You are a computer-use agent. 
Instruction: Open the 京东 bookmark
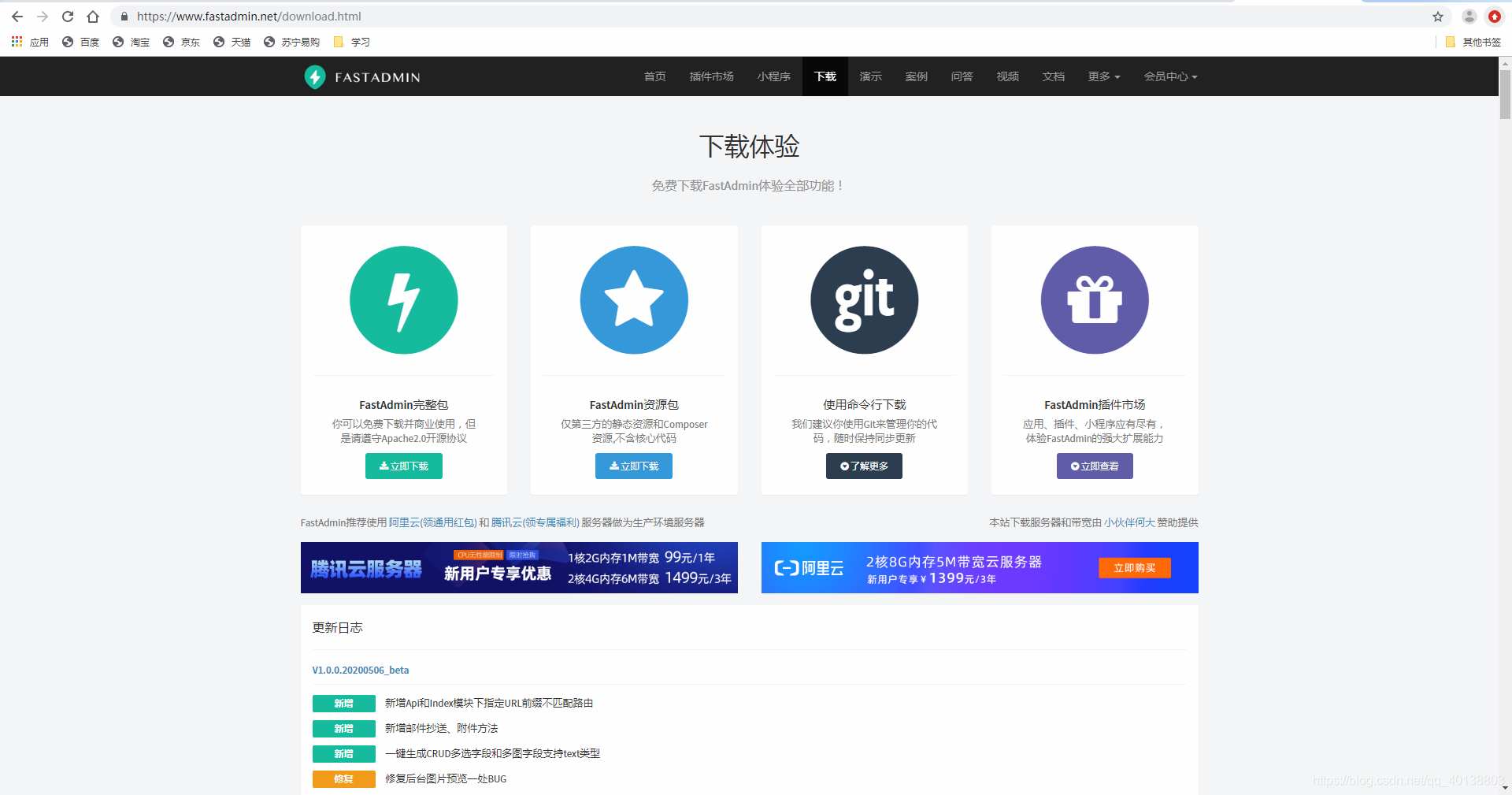[x=182, y=42]
